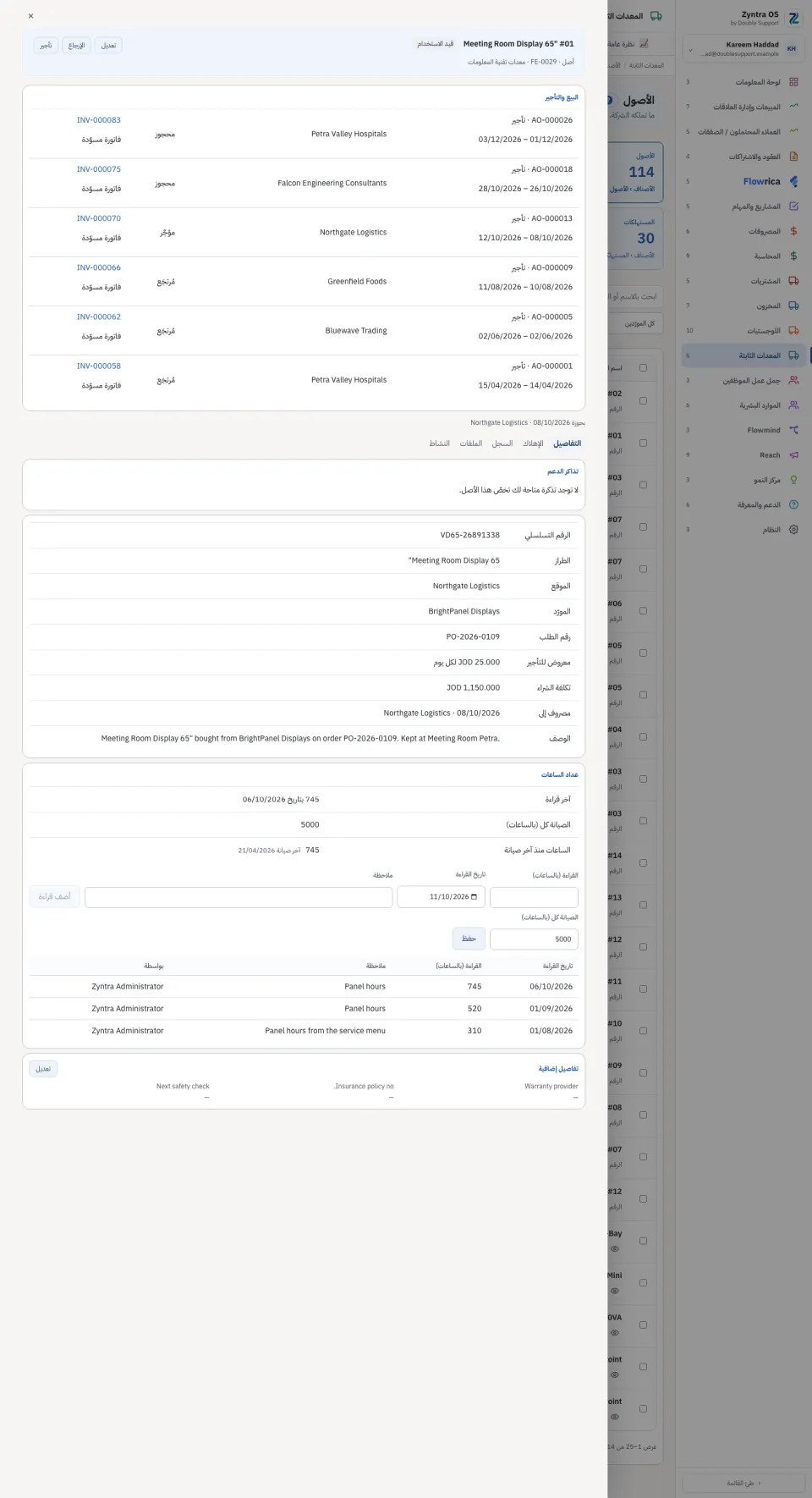Switch to the files (الملفات) tab

(x=471, y=443)
